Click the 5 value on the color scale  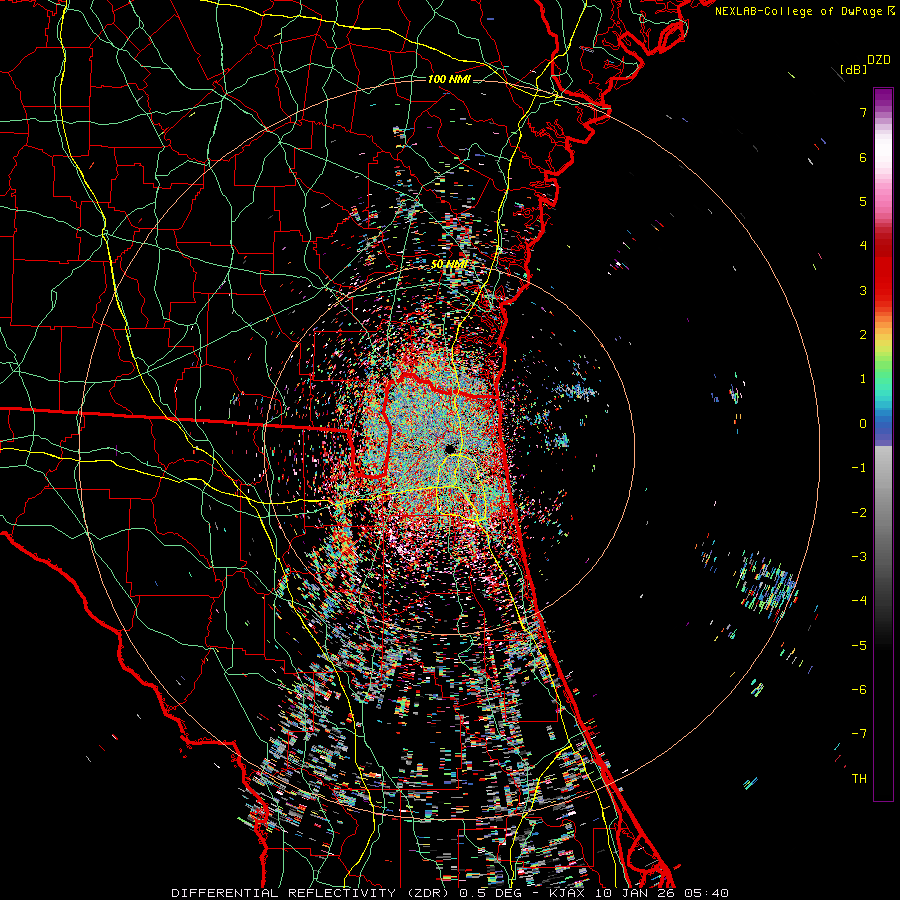[x=863, y=201]
